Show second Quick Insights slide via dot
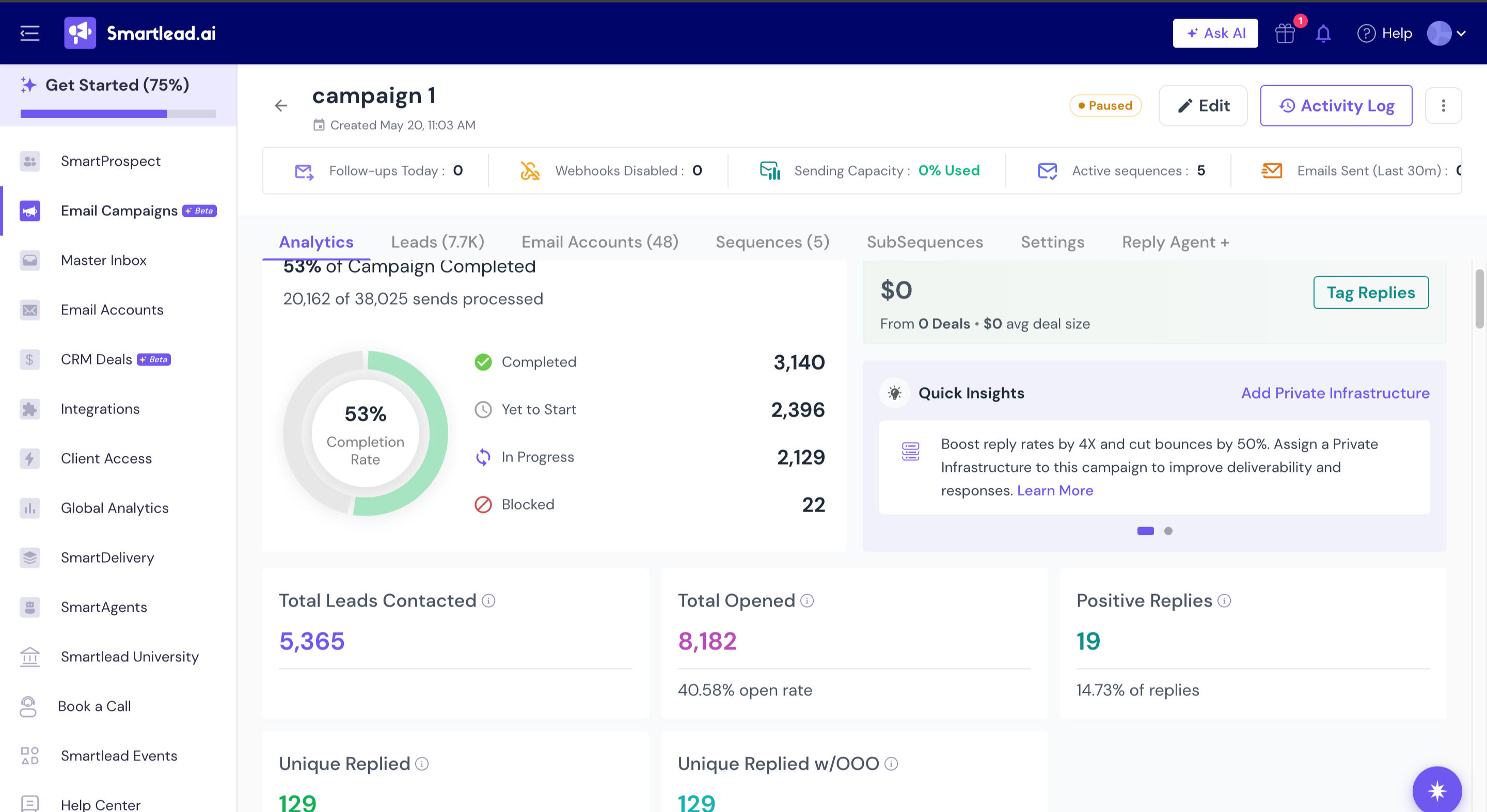 (x=1168, y=531)
